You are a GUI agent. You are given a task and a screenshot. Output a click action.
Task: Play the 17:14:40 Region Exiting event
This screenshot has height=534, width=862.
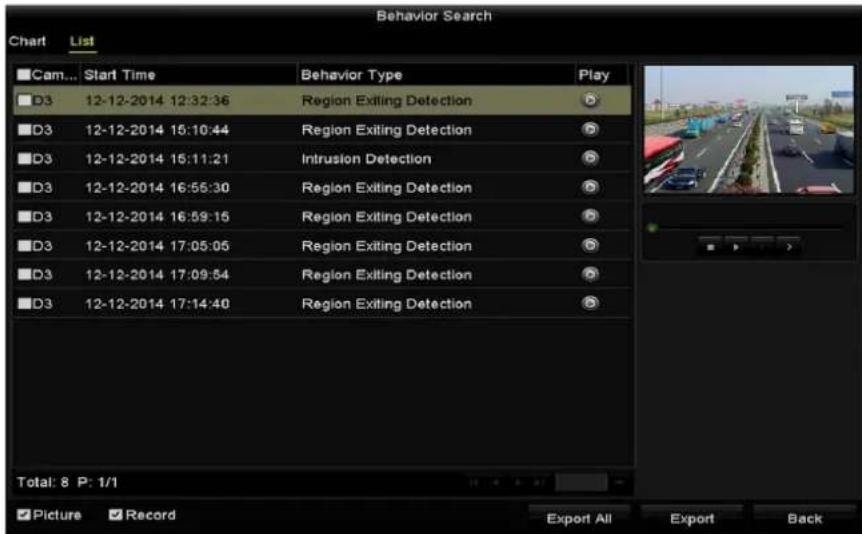click(590, 303)
